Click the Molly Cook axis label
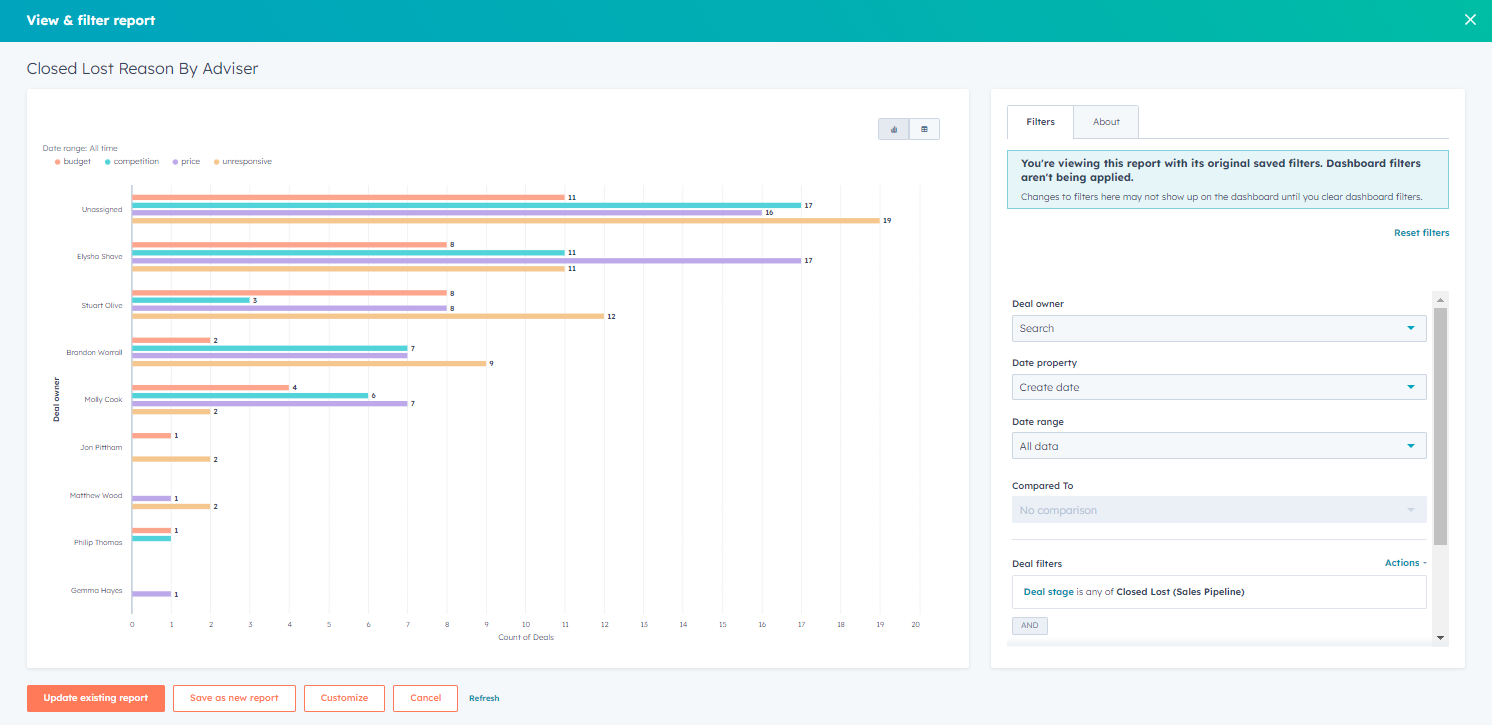1492x725 pixels. [103, 400]
